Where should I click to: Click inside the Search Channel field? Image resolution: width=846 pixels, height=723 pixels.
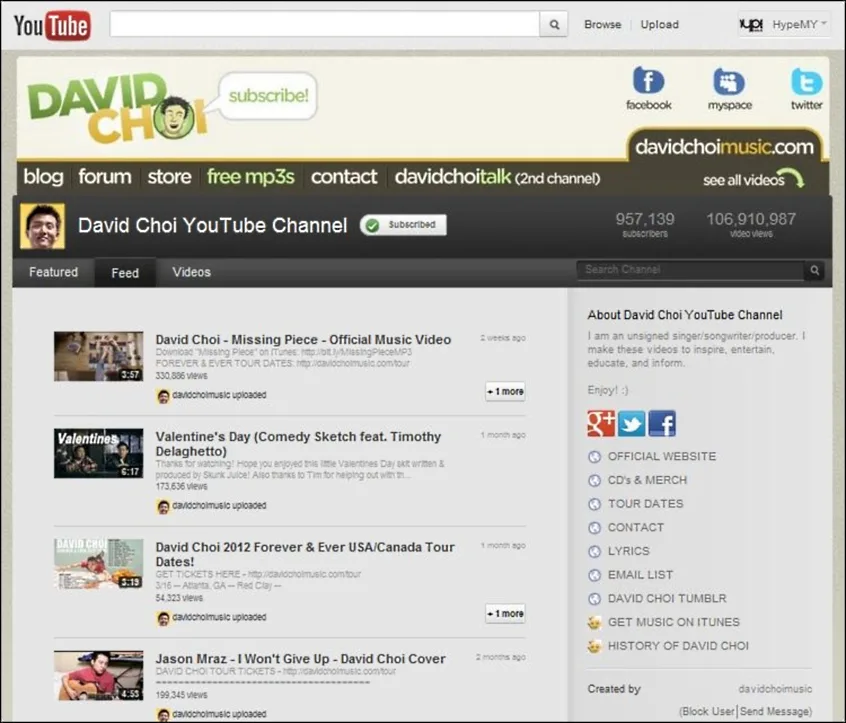690,270
